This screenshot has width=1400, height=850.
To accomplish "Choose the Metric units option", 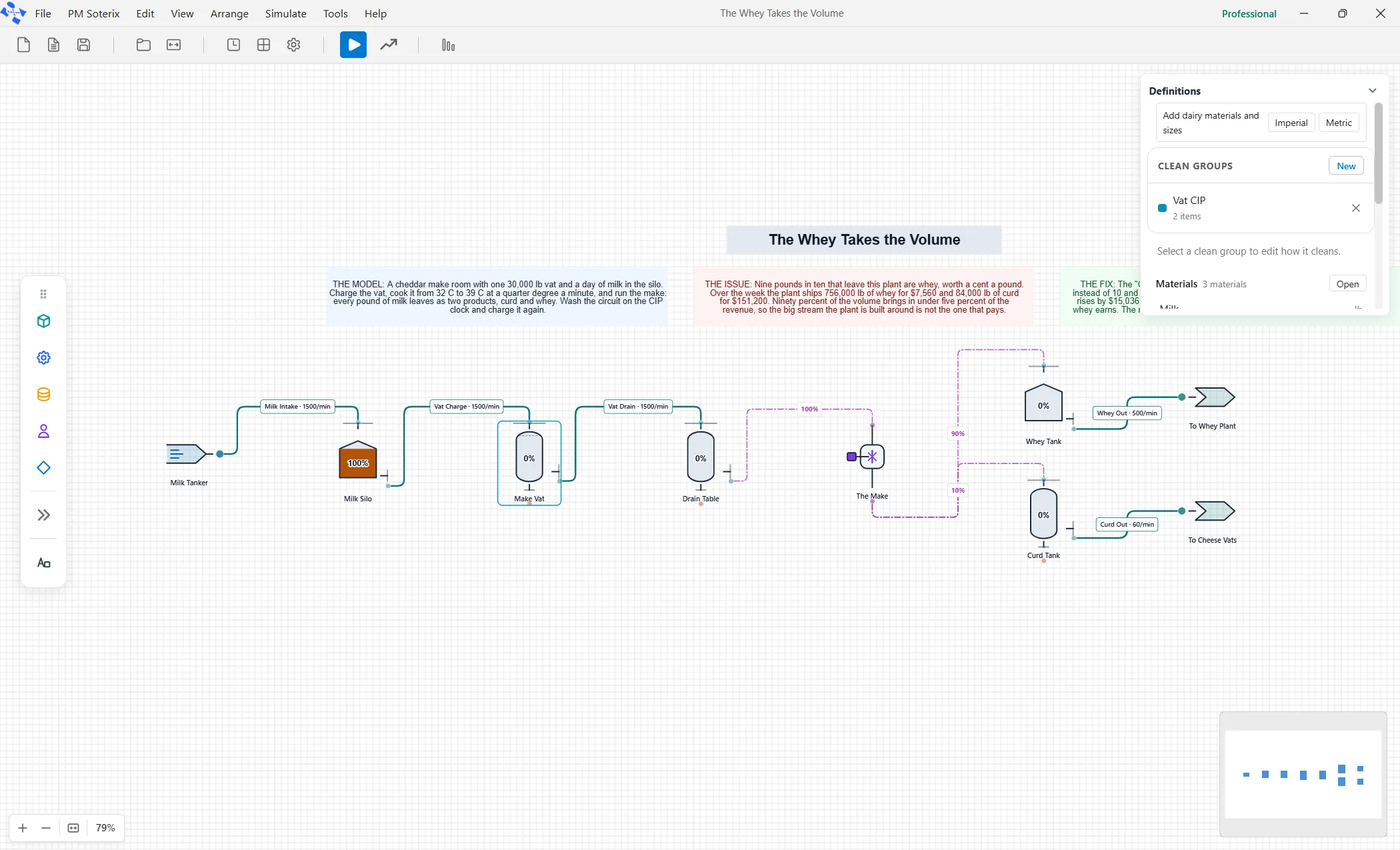I will point(1339,123).
